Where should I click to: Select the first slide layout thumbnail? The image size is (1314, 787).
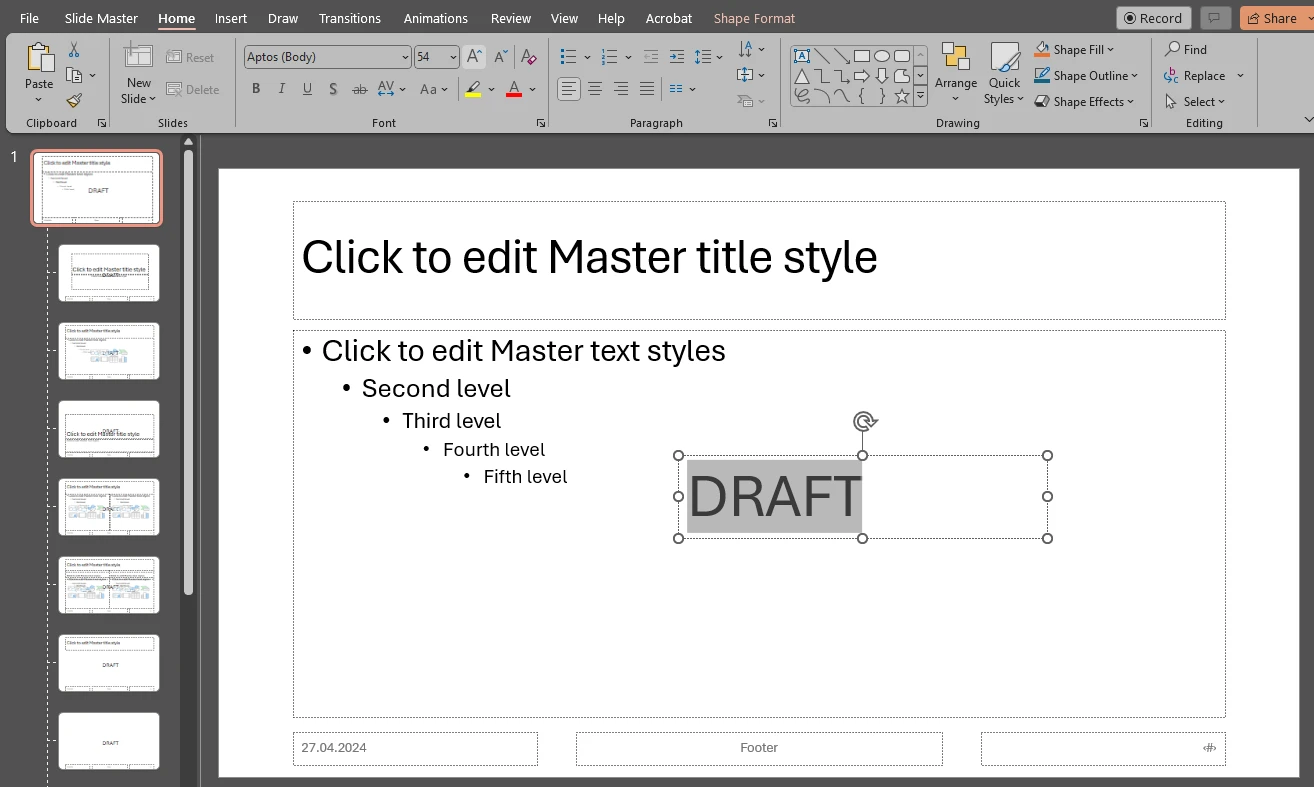click(95, 187)
